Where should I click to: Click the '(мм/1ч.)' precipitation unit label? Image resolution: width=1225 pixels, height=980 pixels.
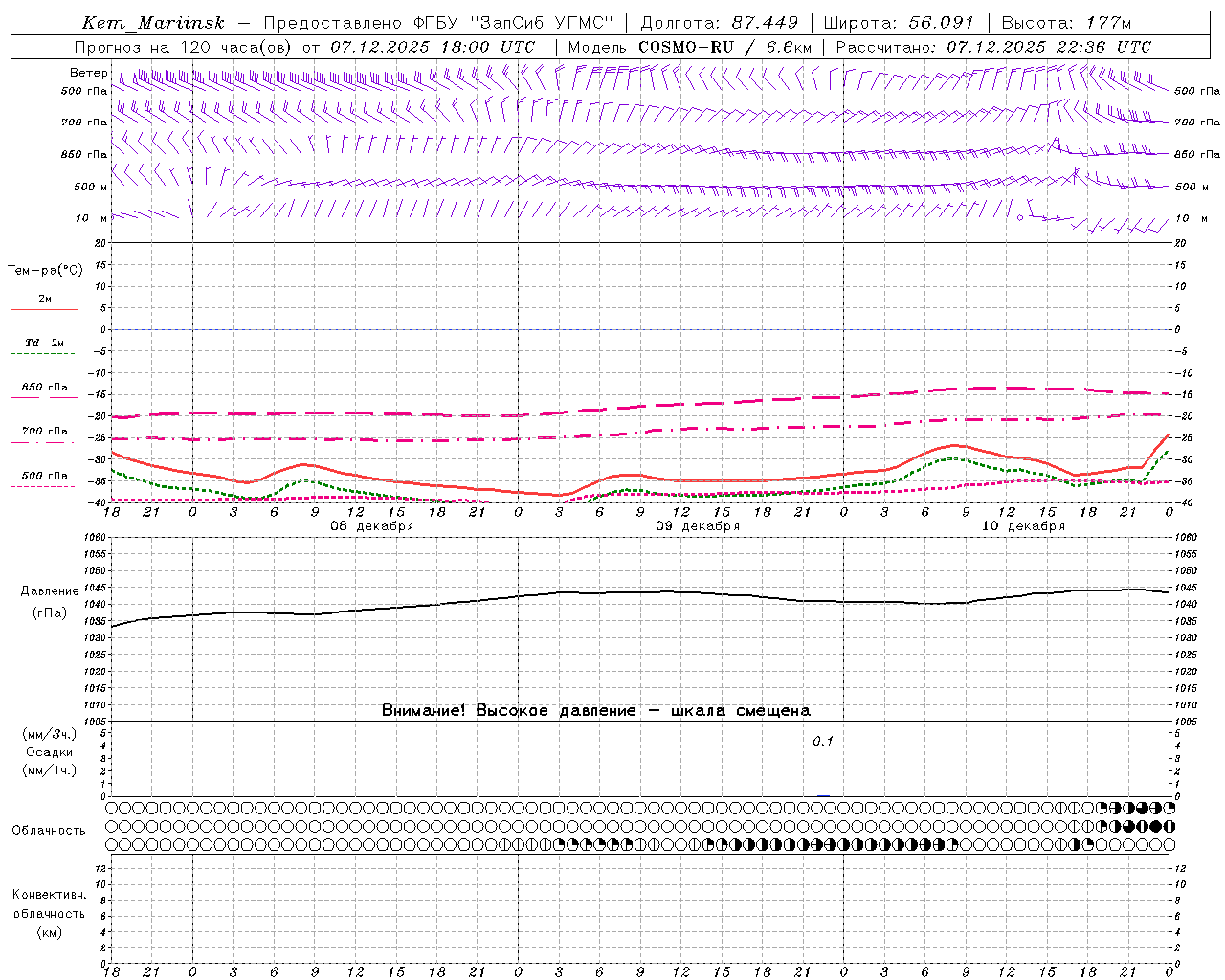click(x=50, y=770)
